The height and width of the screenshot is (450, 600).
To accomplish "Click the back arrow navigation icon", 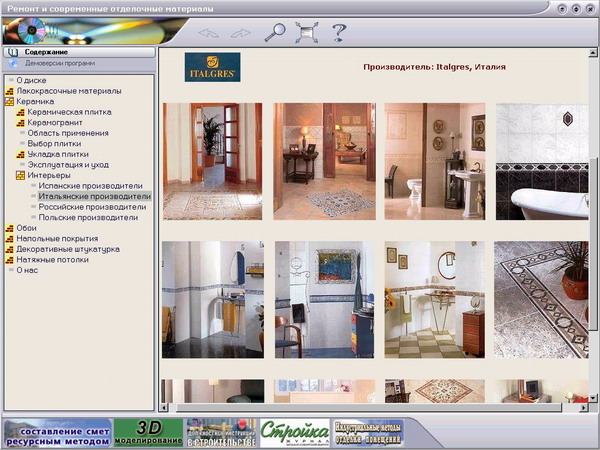I will (x=209, y=33).
